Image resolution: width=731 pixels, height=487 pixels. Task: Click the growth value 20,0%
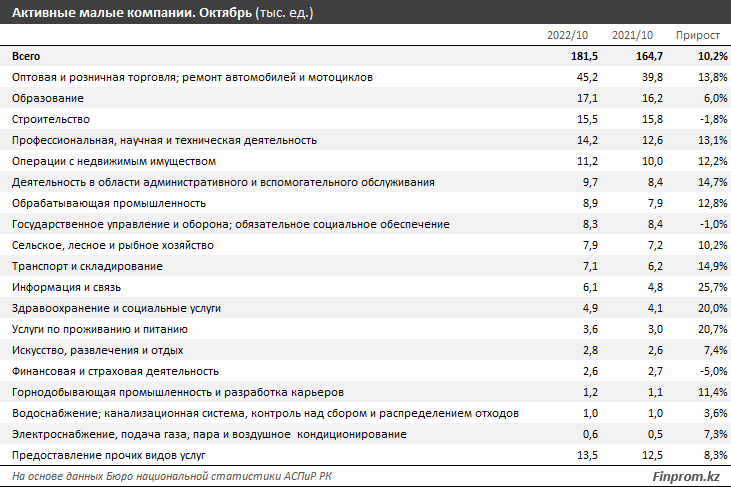click(x=712, y=308)
